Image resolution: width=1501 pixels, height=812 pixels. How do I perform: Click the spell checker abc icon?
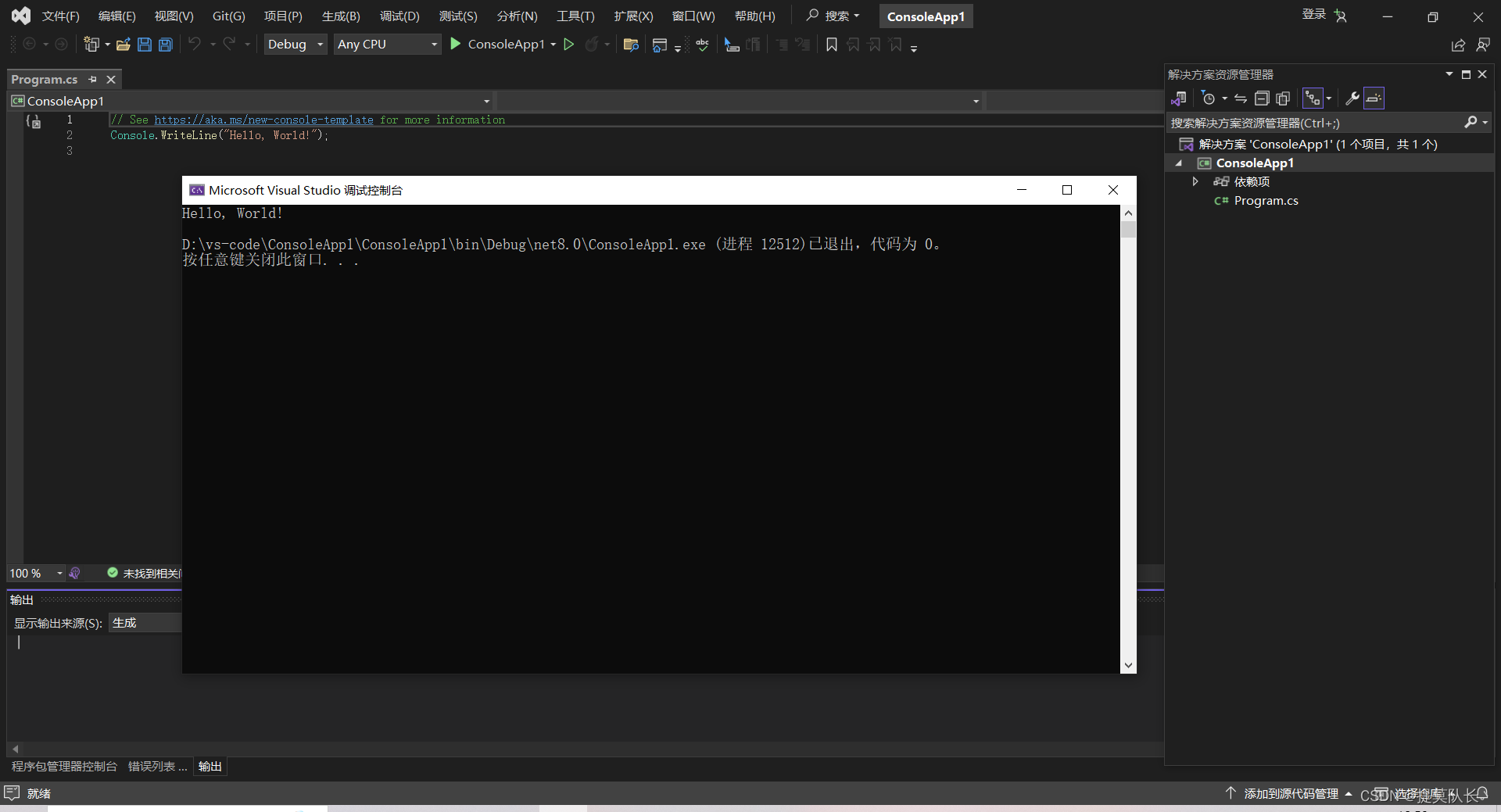(702, 45)
